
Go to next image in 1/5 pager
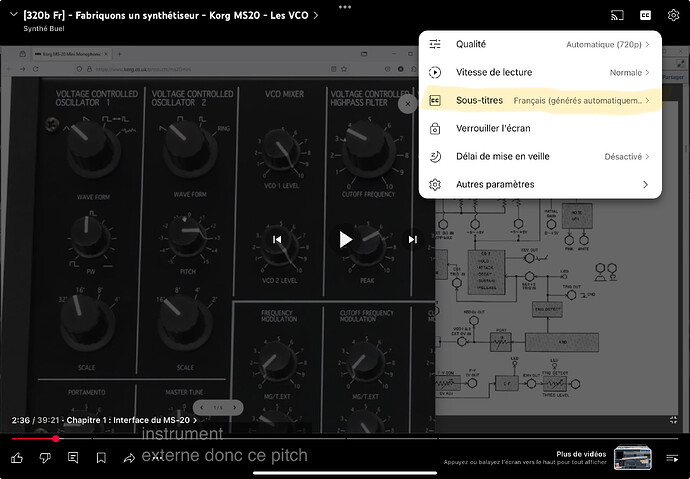(x=235, y=408)
